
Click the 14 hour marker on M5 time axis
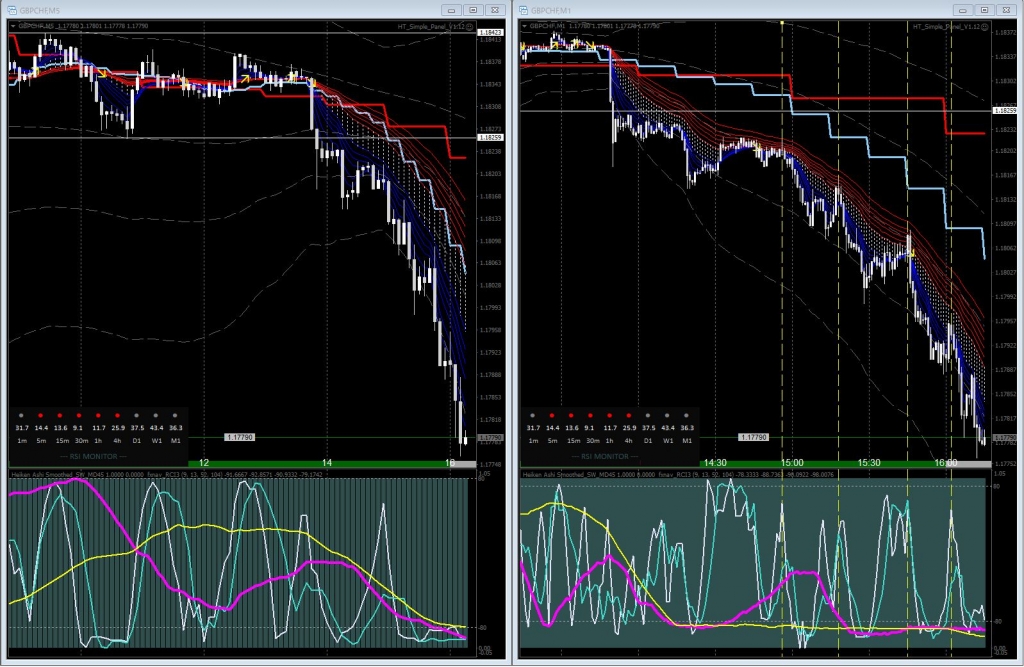327,463
